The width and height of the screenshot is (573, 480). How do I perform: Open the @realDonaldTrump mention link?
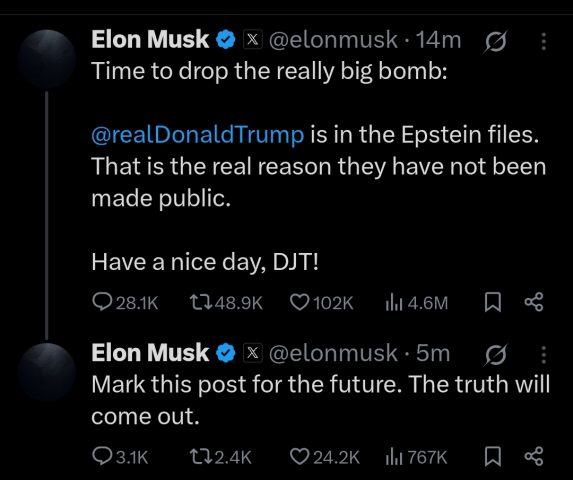[198, 135]
